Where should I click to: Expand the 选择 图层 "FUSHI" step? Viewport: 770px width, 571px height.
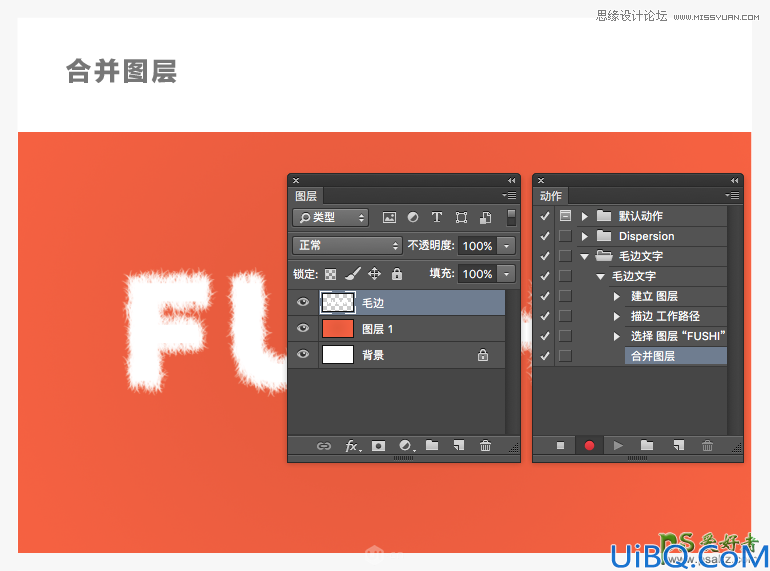[617, 336]
